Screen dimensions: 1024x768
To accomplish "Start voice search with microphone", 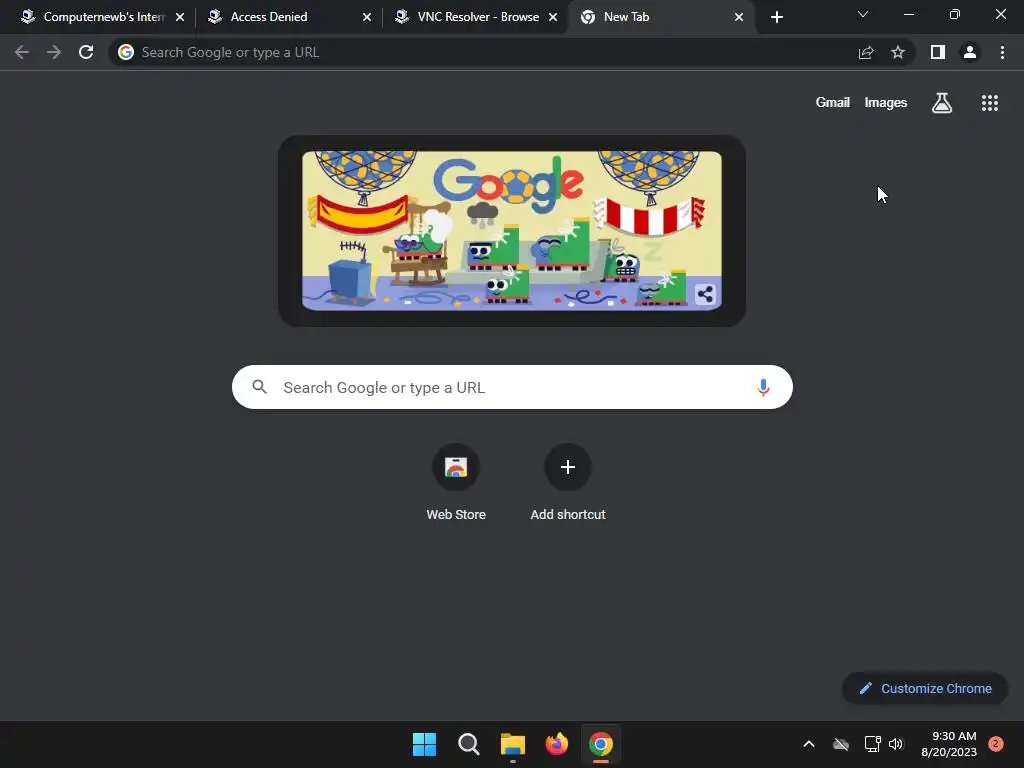I will pyautogui.click(x=763, y=387).
